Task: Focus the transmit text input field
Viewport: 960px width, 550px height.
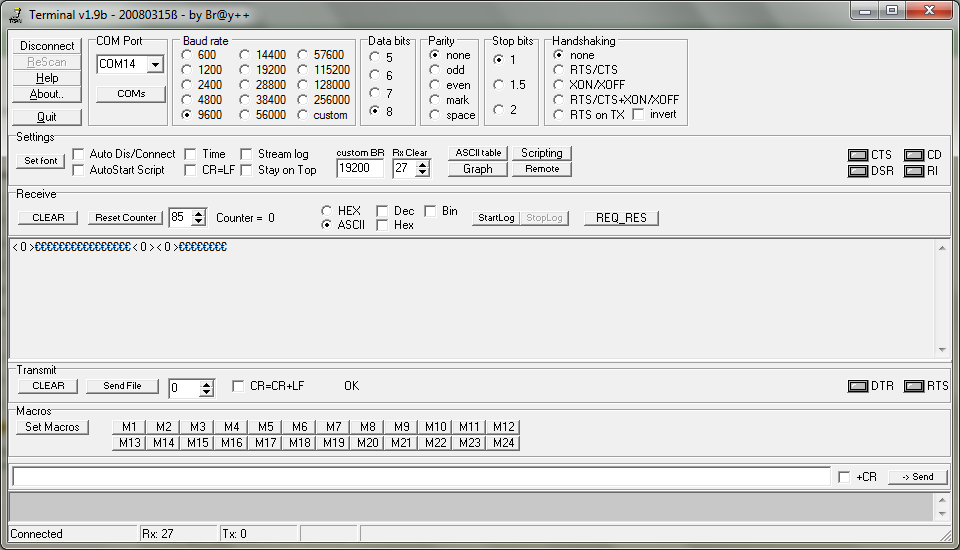Action: [421, 477]
